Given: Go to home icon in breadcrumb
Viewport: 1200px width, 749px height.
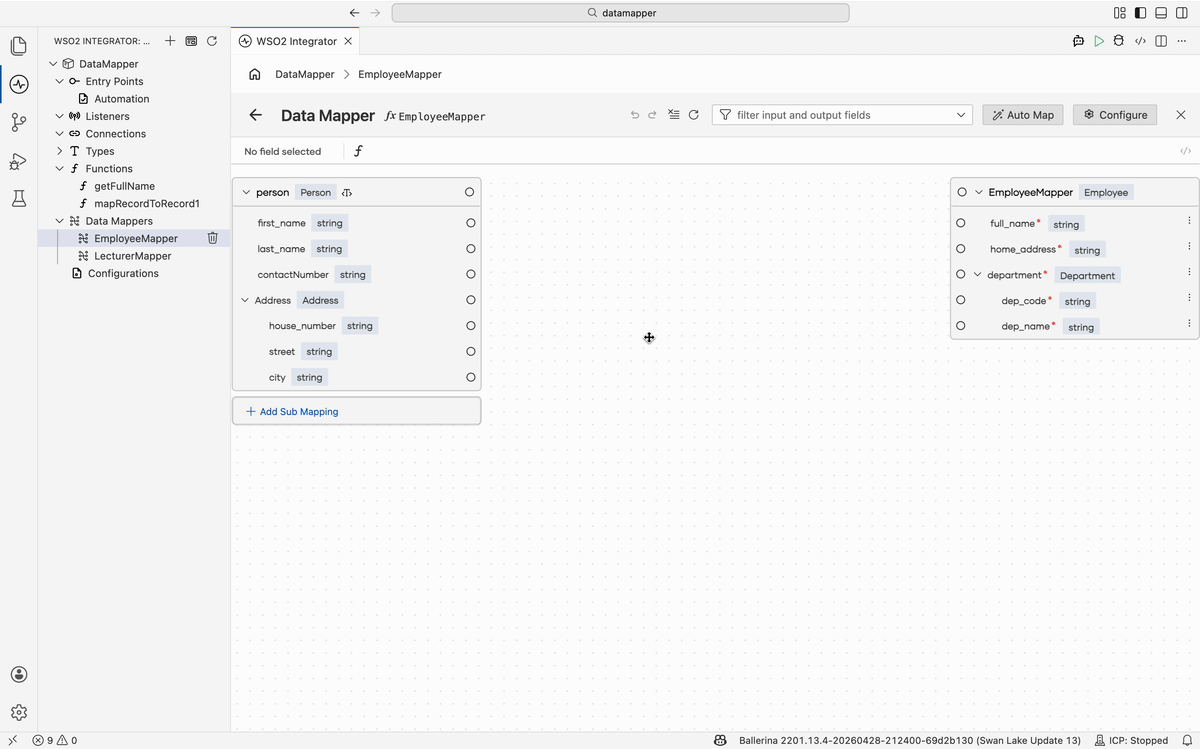Looking at the screenshot, I should (x=255, y=74).
